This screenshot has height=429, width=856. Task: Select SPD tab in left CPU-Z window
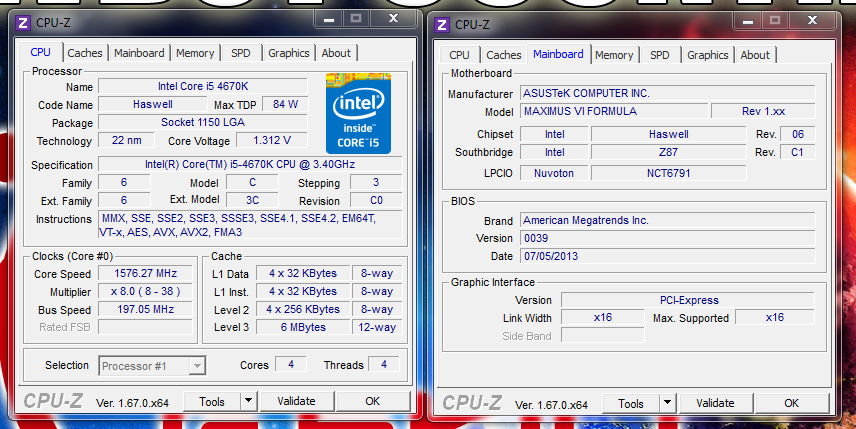coord(241,53)
